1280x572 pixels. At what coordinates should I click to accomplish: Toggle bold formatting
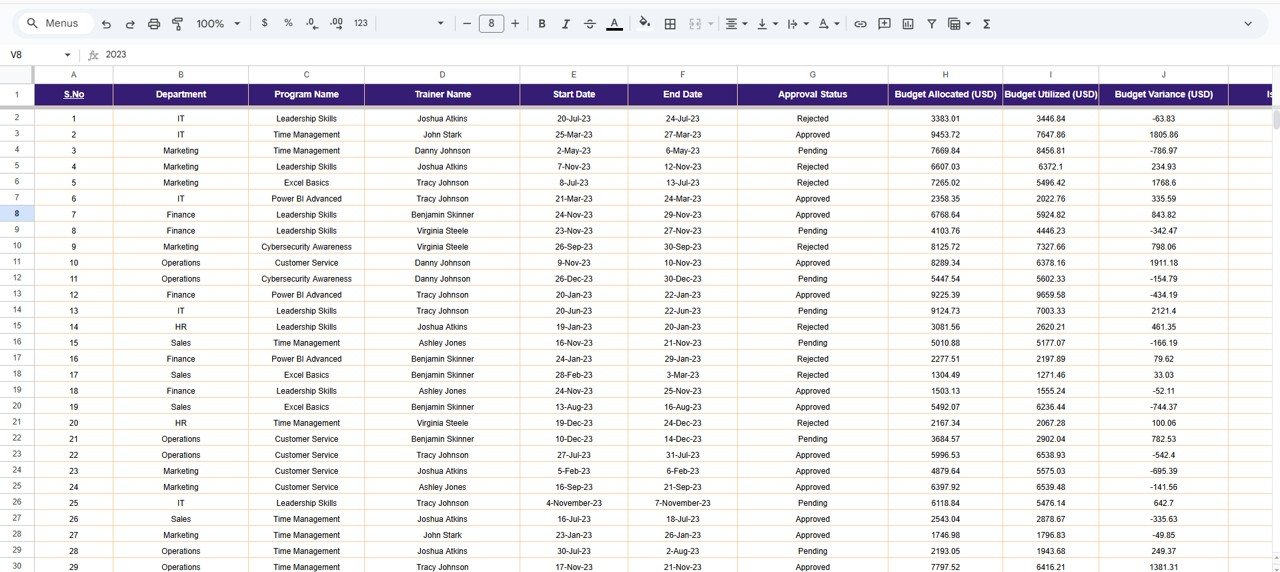pyautogui.click(x=542, y=24)
